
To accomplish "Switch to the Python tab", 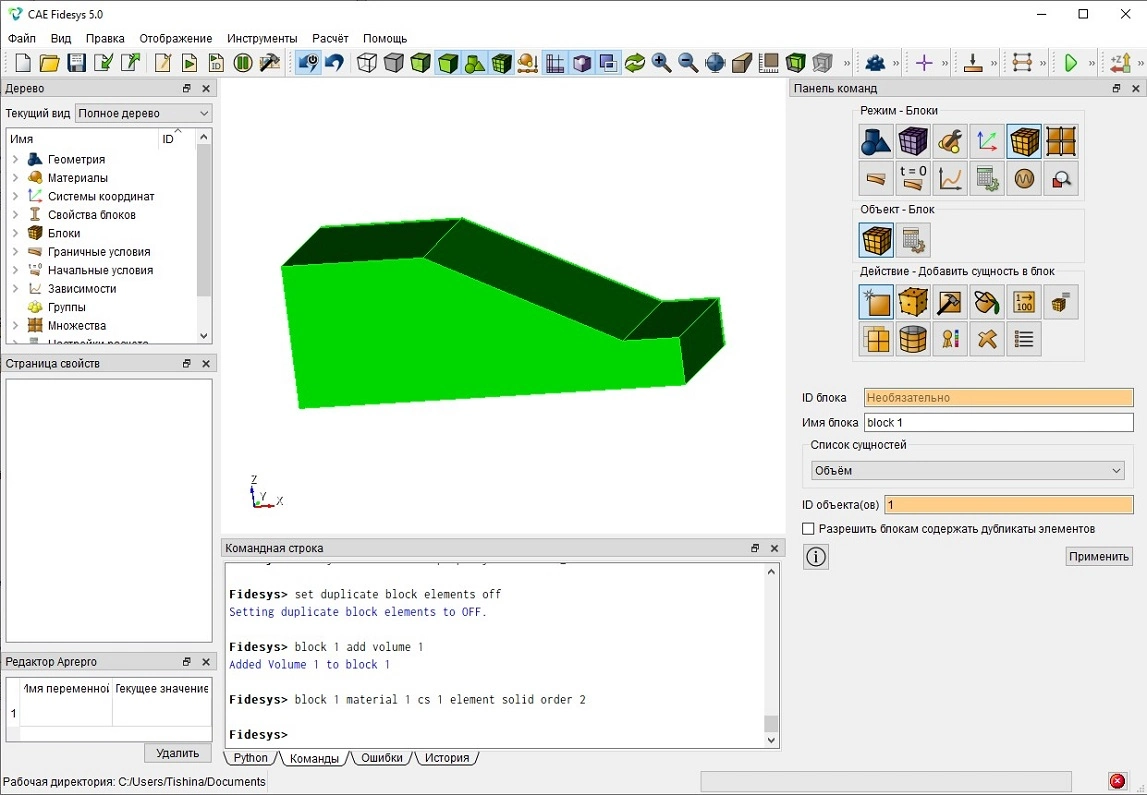I will click(251, 758).
